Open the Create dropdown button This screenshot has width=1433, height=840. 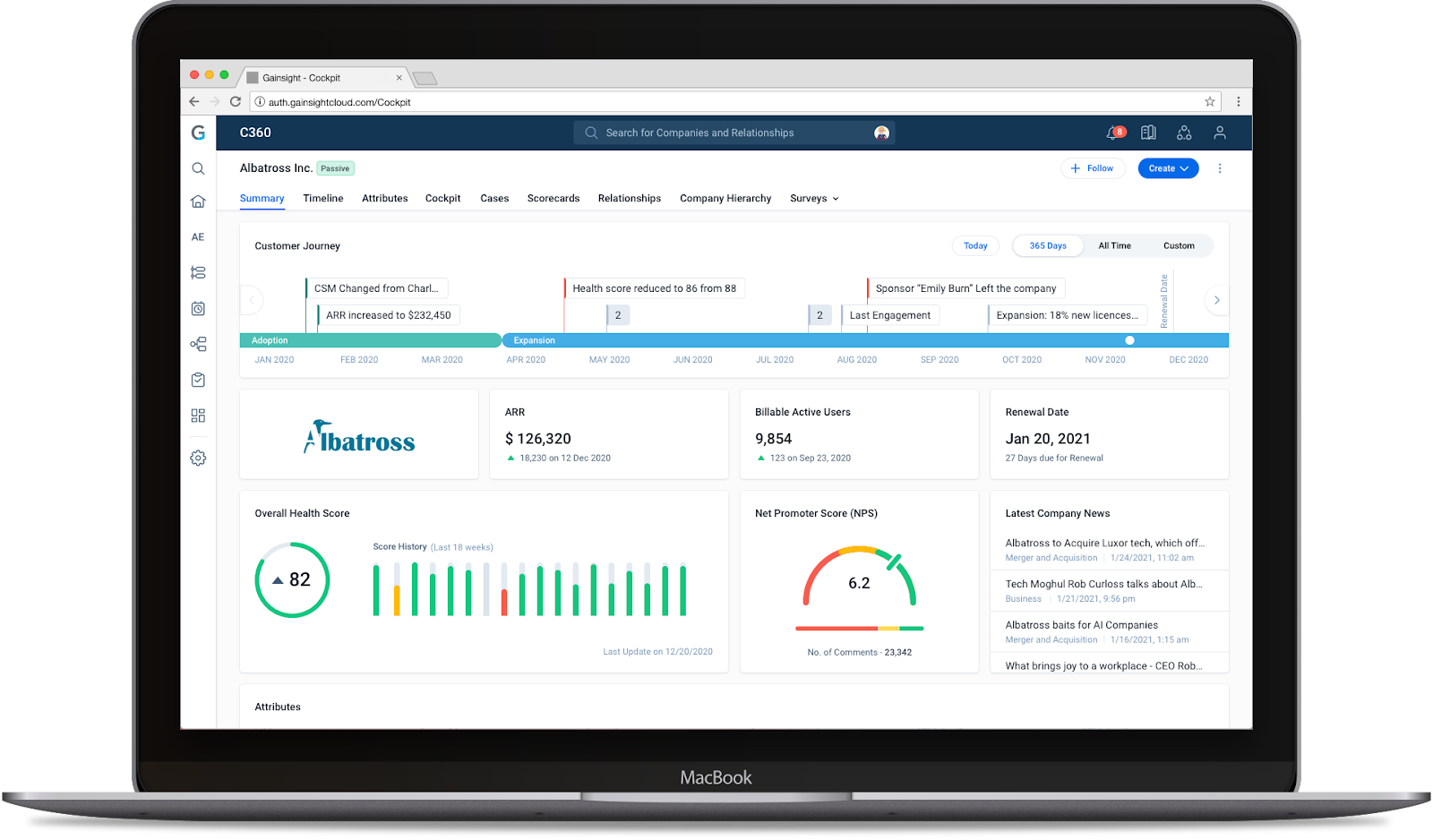coord(1169,168)
